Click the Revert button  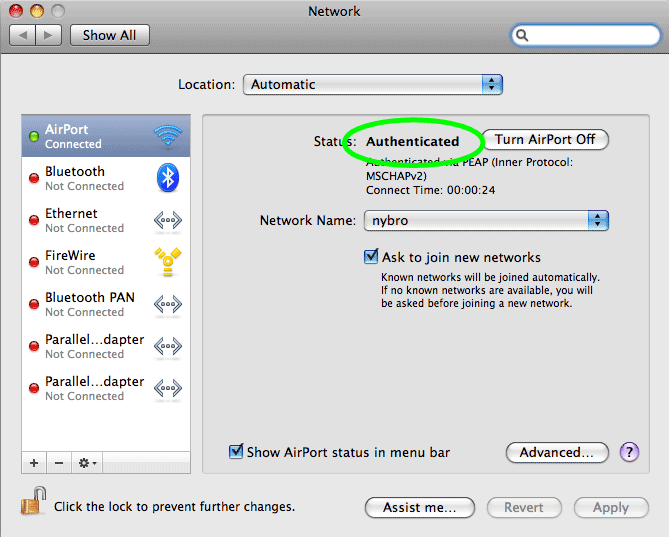click(524, 508)
